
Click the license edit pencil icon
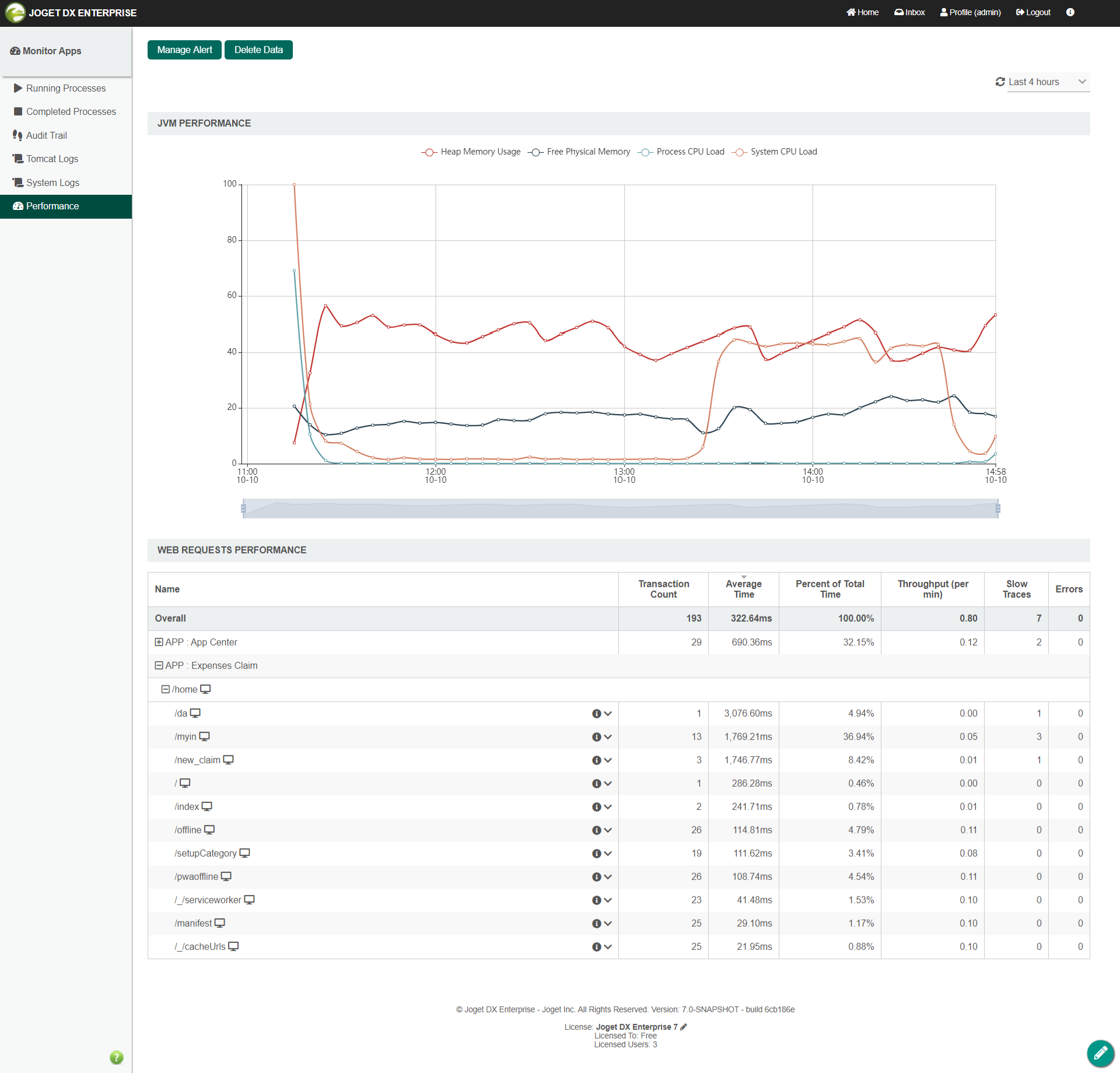pyautogui.click(x=684, y=1027)
